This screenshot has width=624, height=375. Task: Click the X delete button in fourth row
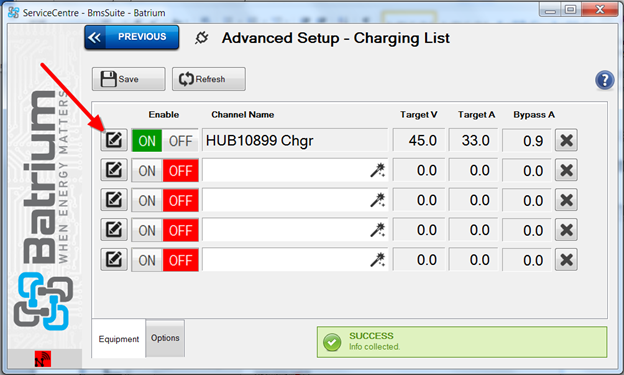566,230
